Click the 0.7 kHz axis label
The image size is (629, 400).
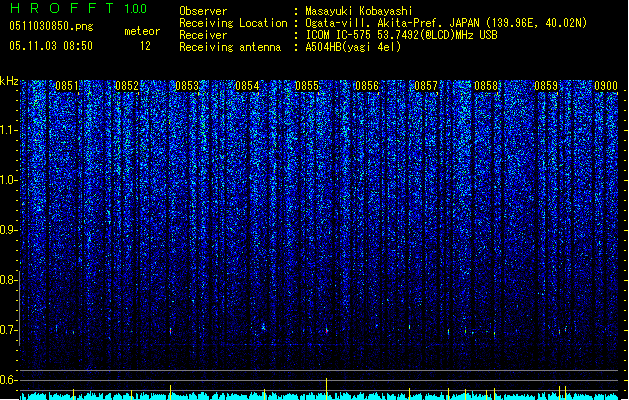tap(8, 330)
